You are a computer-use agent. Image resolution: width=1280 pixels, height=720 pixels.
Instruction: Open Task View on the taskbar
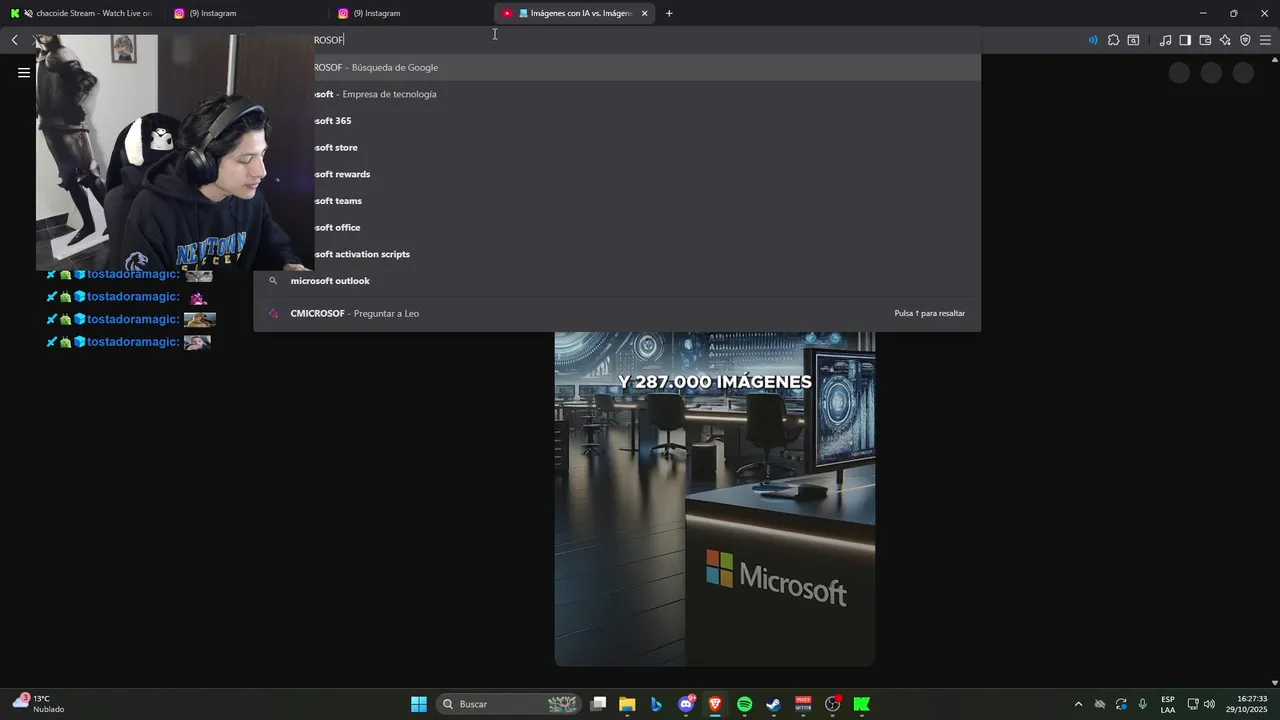(x=598, y=704)
